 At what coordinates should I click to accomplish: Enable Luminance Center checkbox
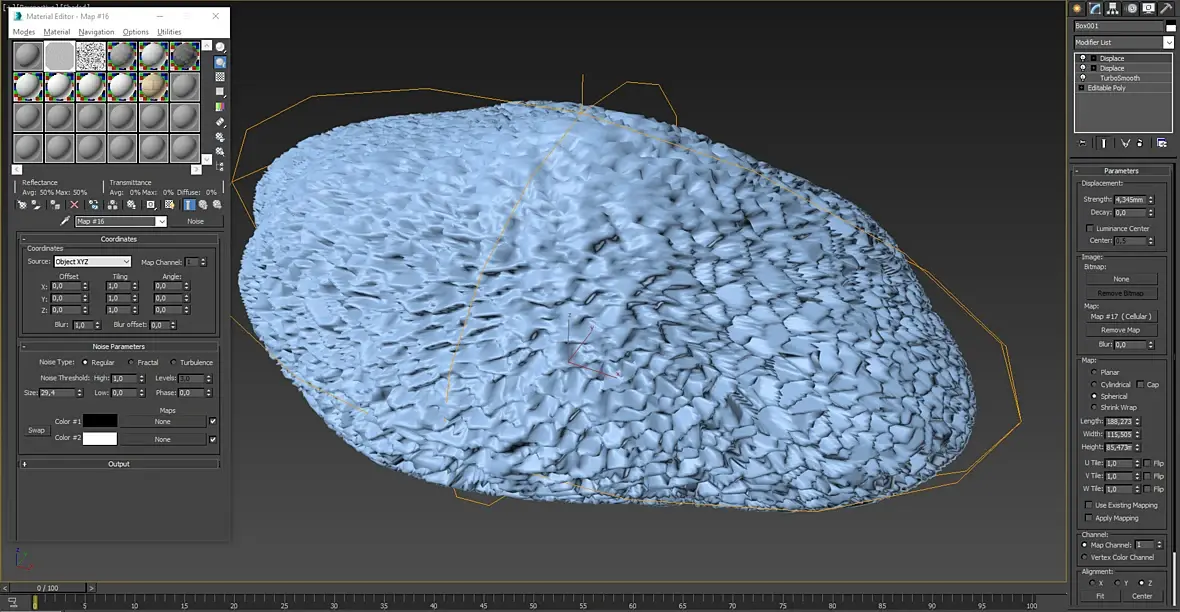pos(1089,228)
